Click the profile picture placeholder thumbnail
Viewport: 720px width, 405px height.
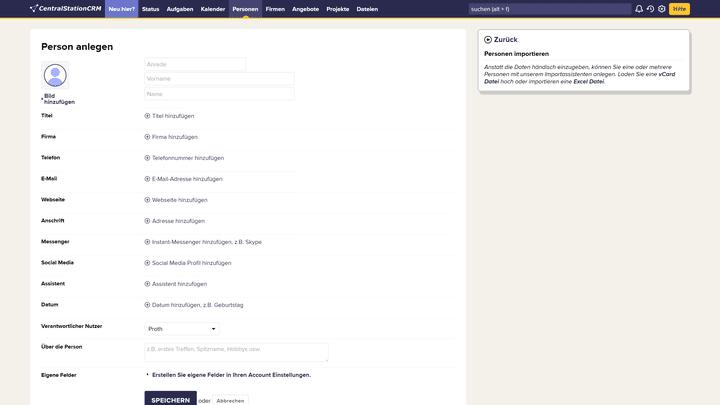(x=55, y=75)
